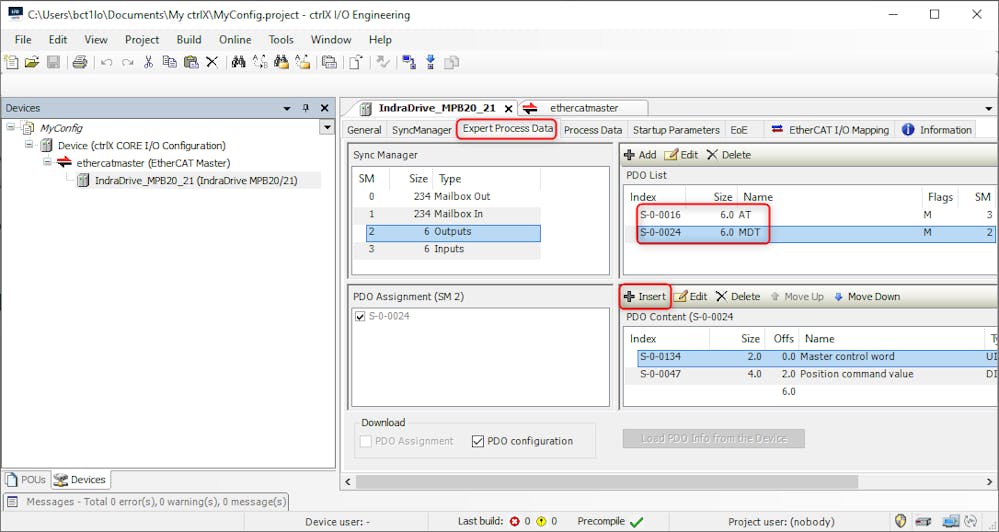Click the device connection icon in status bar
The image size is (999, 532).
[923, 521]
